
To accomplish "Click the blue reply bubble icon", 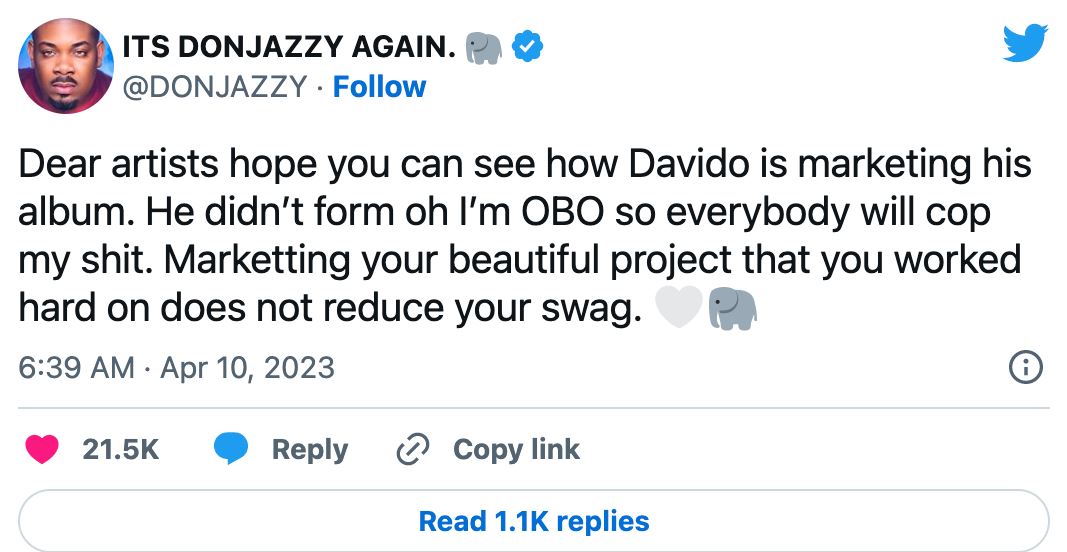I will click(231, 450).
